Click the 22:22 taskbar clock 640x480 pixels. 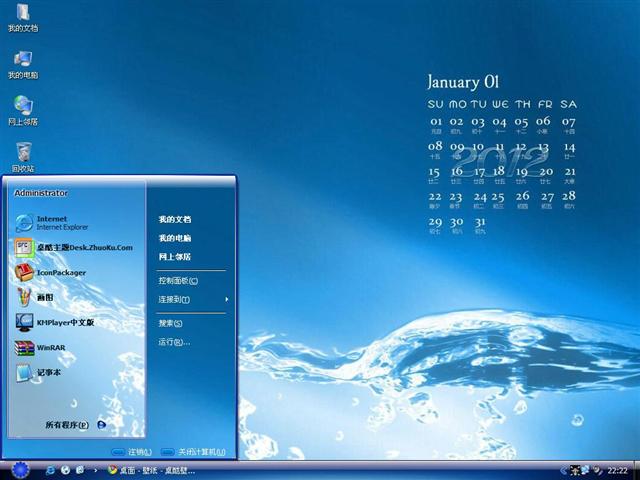617,471
